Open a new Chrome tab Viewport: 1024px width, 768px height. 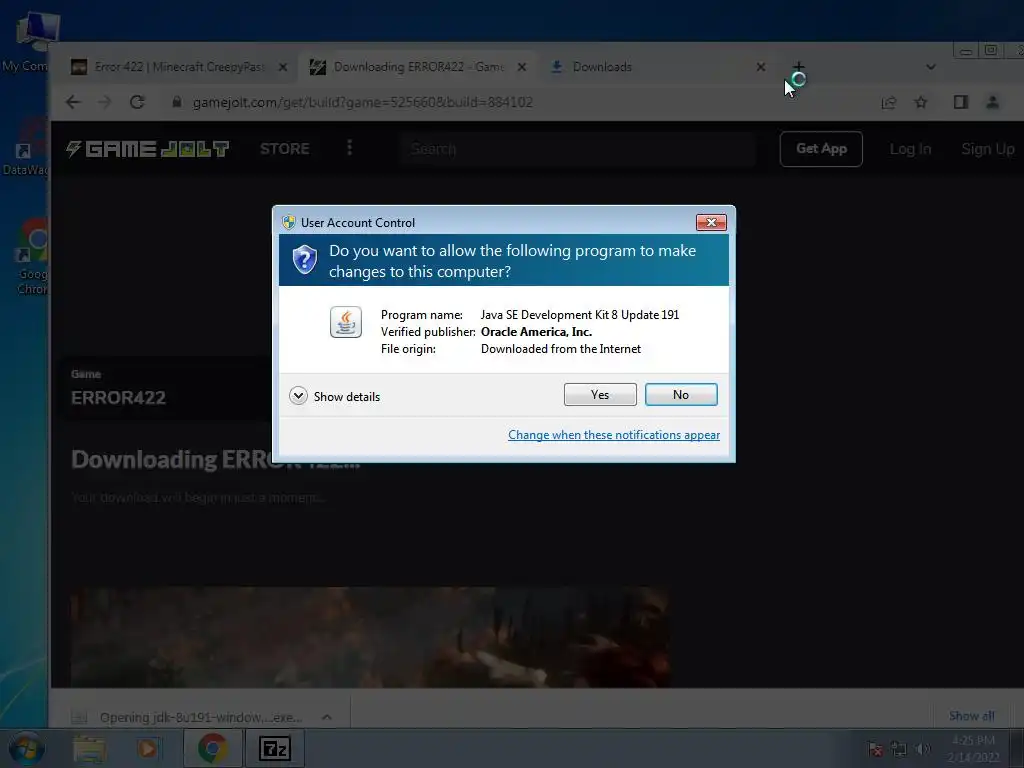pyautogui.click(x=799, y=67)
